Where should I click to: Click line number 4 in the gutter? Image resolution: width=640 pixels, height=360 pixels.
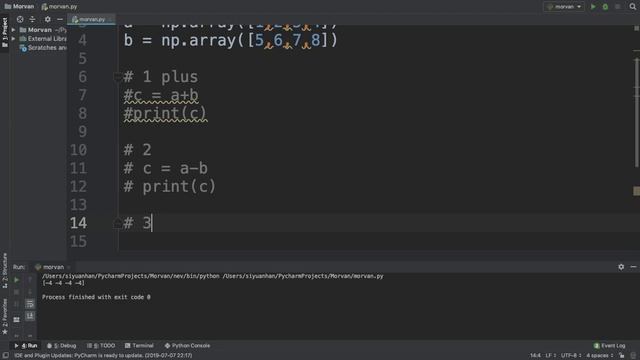82,40
